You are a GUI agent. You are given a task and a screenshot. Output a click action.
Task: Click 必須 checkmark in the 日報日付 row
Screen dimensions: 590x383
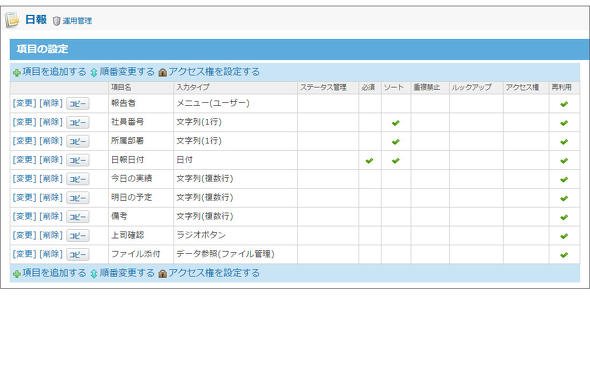click(x=369, y=161)
